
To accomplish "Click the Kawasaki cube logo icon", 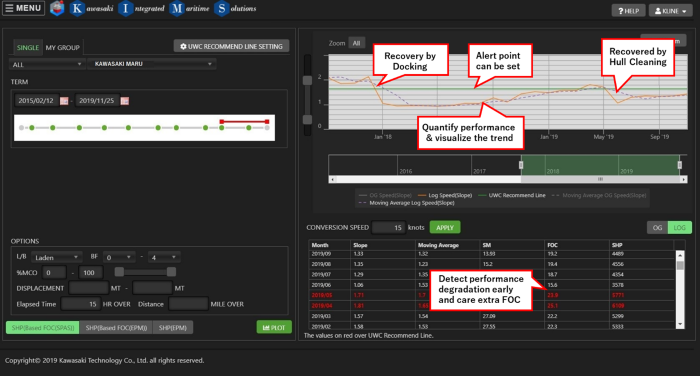I will coord(57,8).
